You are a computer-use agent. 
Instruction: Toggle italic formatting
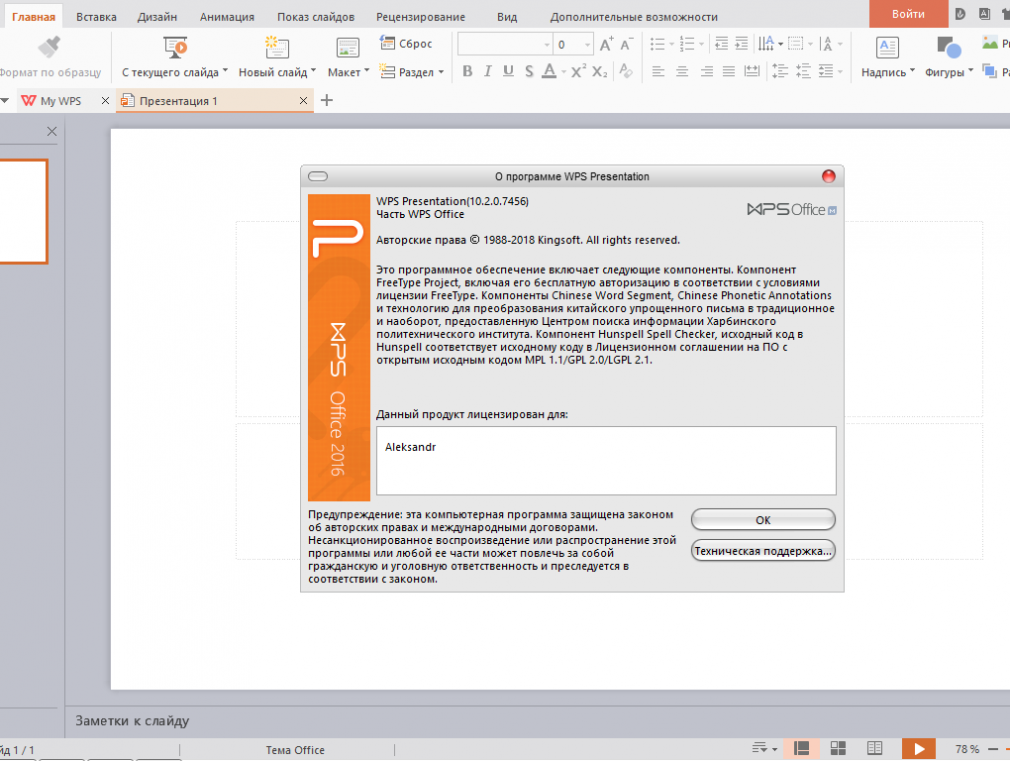coord(488,71)
